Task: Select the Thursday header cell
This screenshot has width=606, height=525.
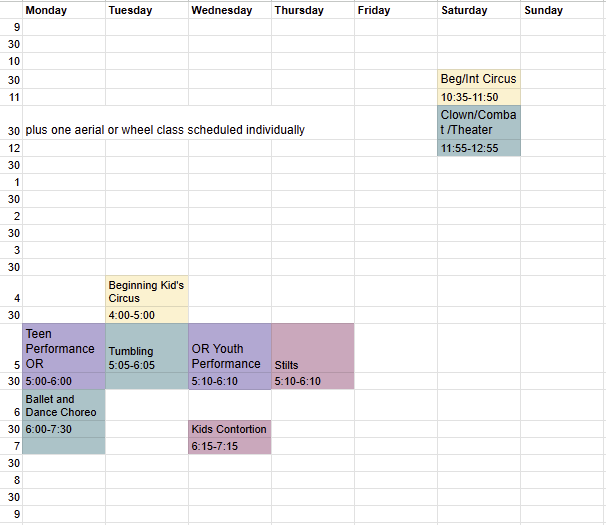Action: point(313,10)
